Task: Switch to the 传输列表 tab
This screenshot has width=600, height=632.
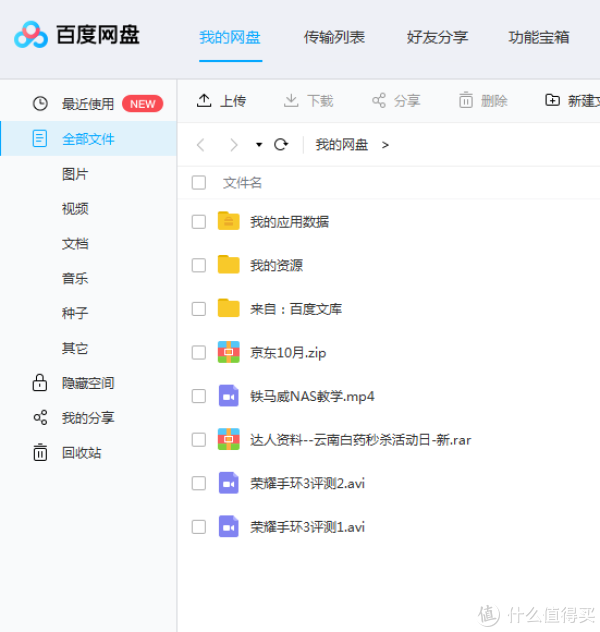Action: [x=334, y=38]
